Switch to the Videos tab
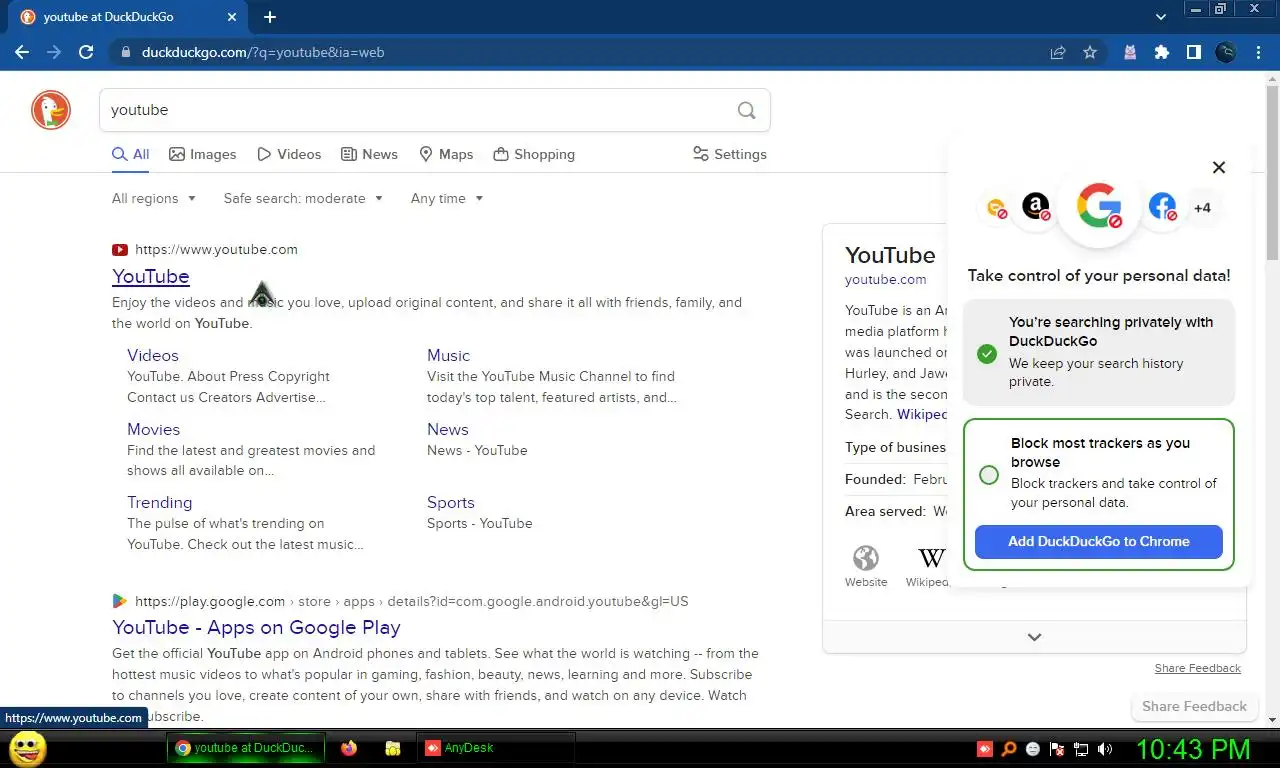Viewport: 1280px width, 768px height. coord(289,154)
